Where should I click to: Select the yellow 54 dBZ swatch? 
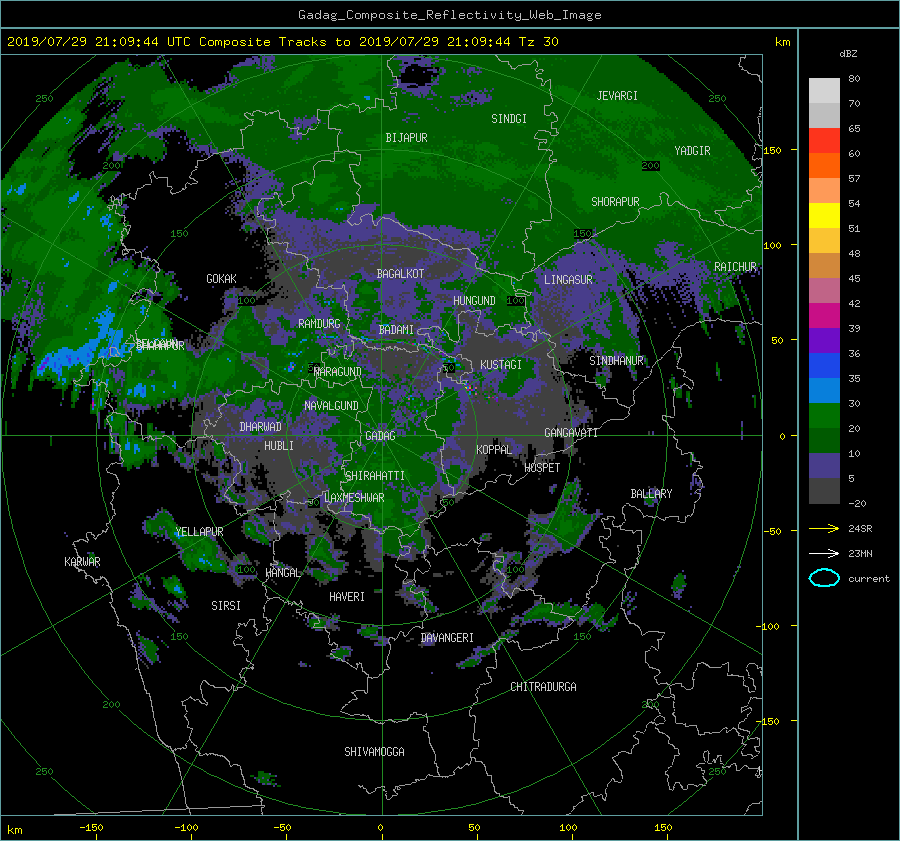(x=824, y=215)
